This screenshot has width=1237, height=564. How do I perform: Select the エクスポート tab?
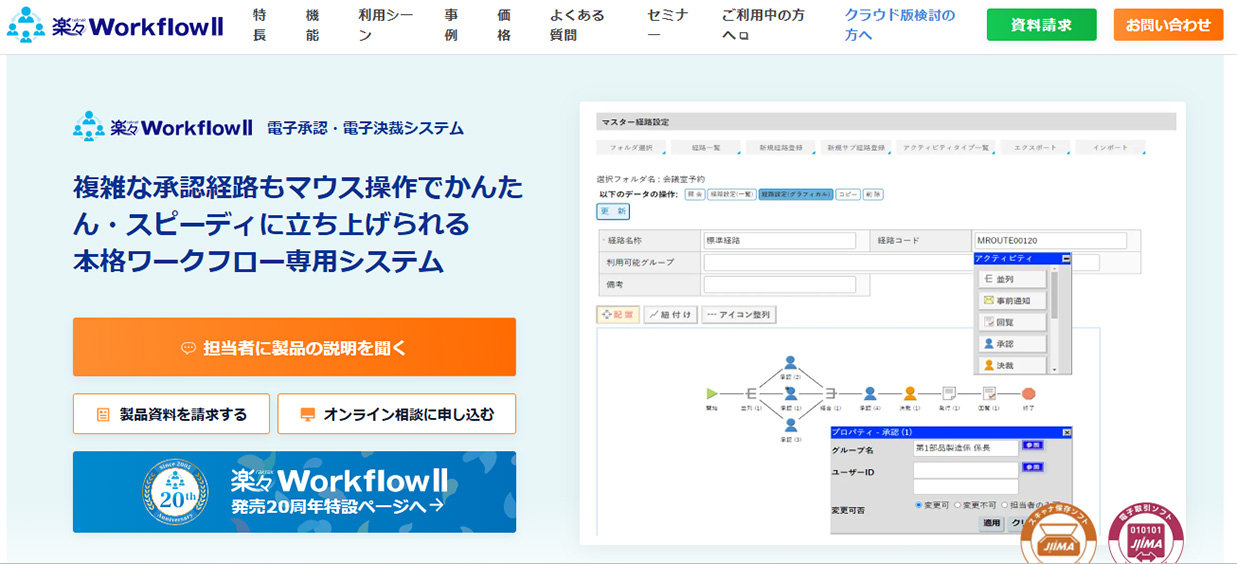coord(1034,148)
